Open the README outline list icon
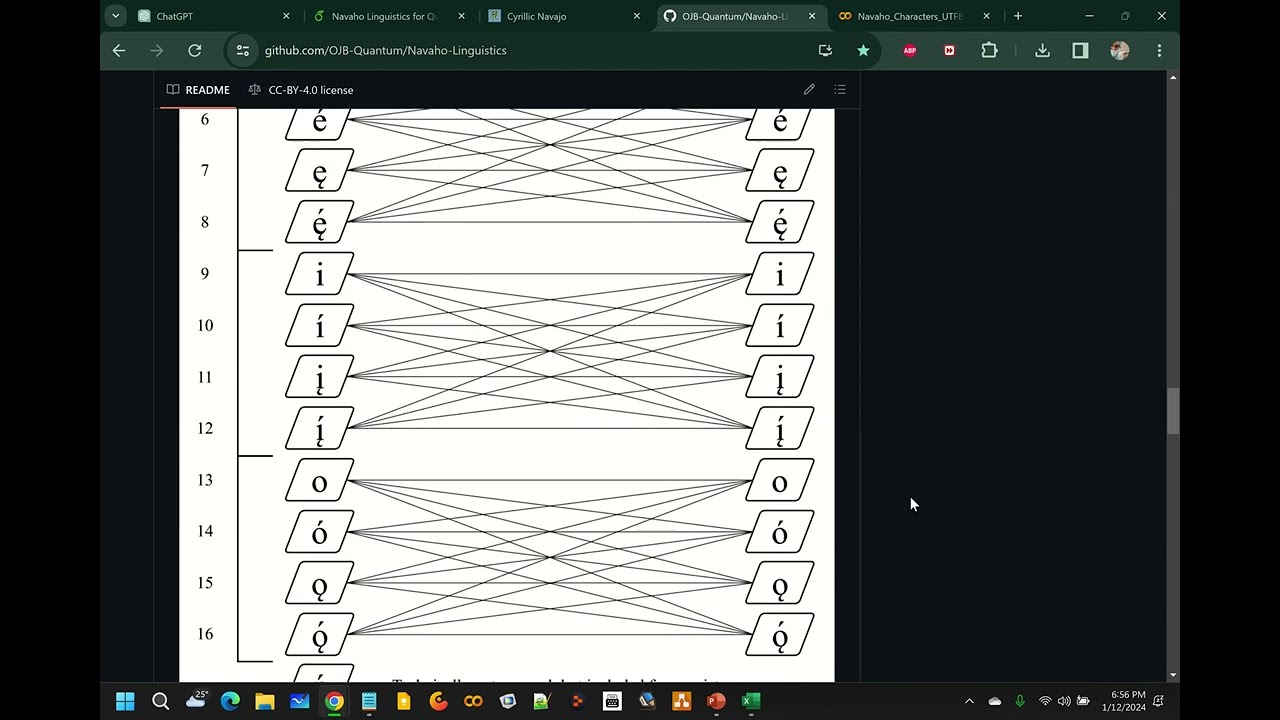The width and height of the screenshot is (1280, 720). pyautogui.click(x=840, y=90)
